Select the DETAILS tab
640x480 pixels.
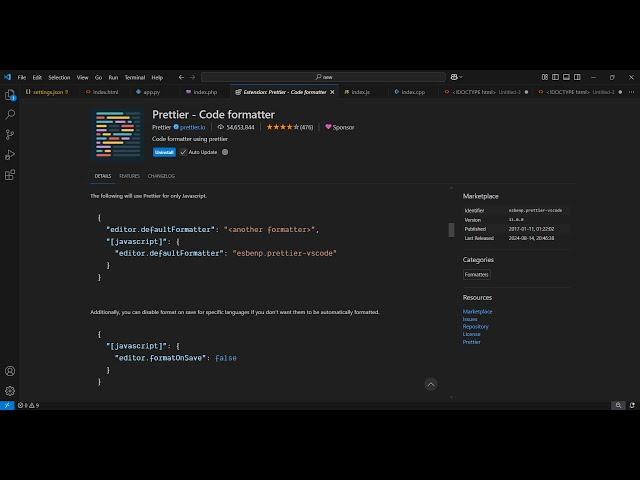(x=102, y=176)
